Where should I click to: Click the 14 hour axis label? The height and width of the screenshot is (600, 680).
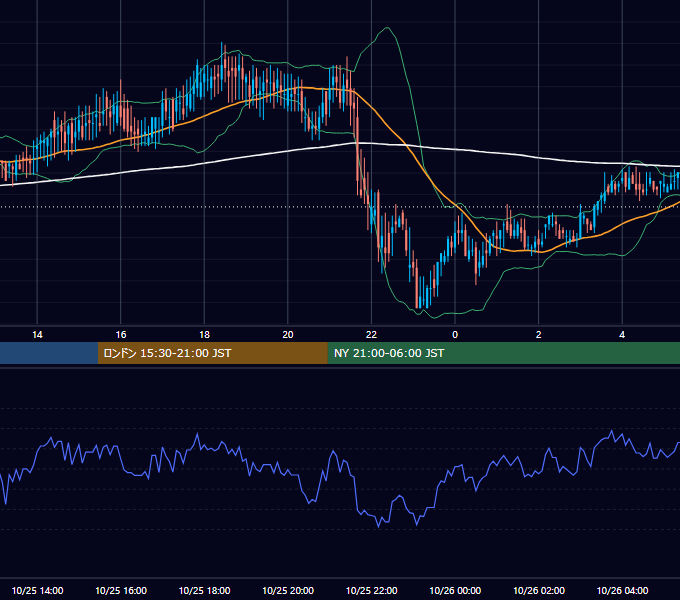[x=37, y=335]
